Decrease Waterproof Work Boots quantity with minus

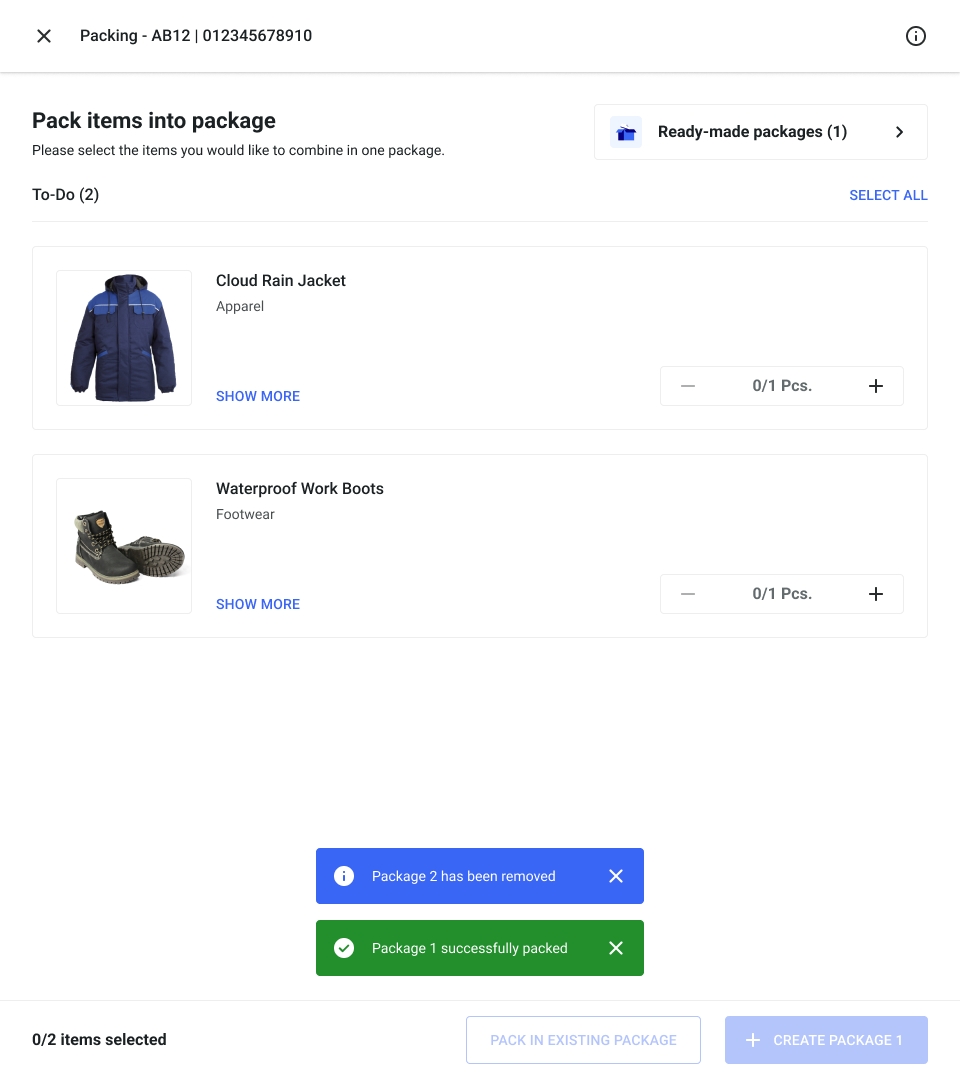coord(688,594)
